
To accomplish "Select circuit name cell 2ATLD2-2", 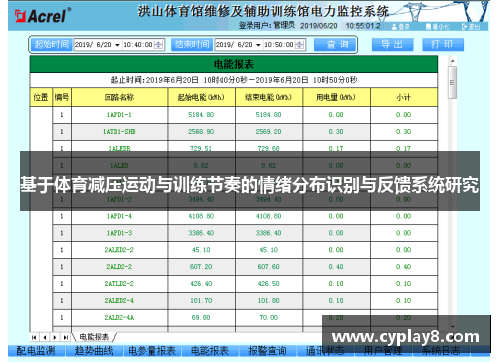I will coord(119,284).
